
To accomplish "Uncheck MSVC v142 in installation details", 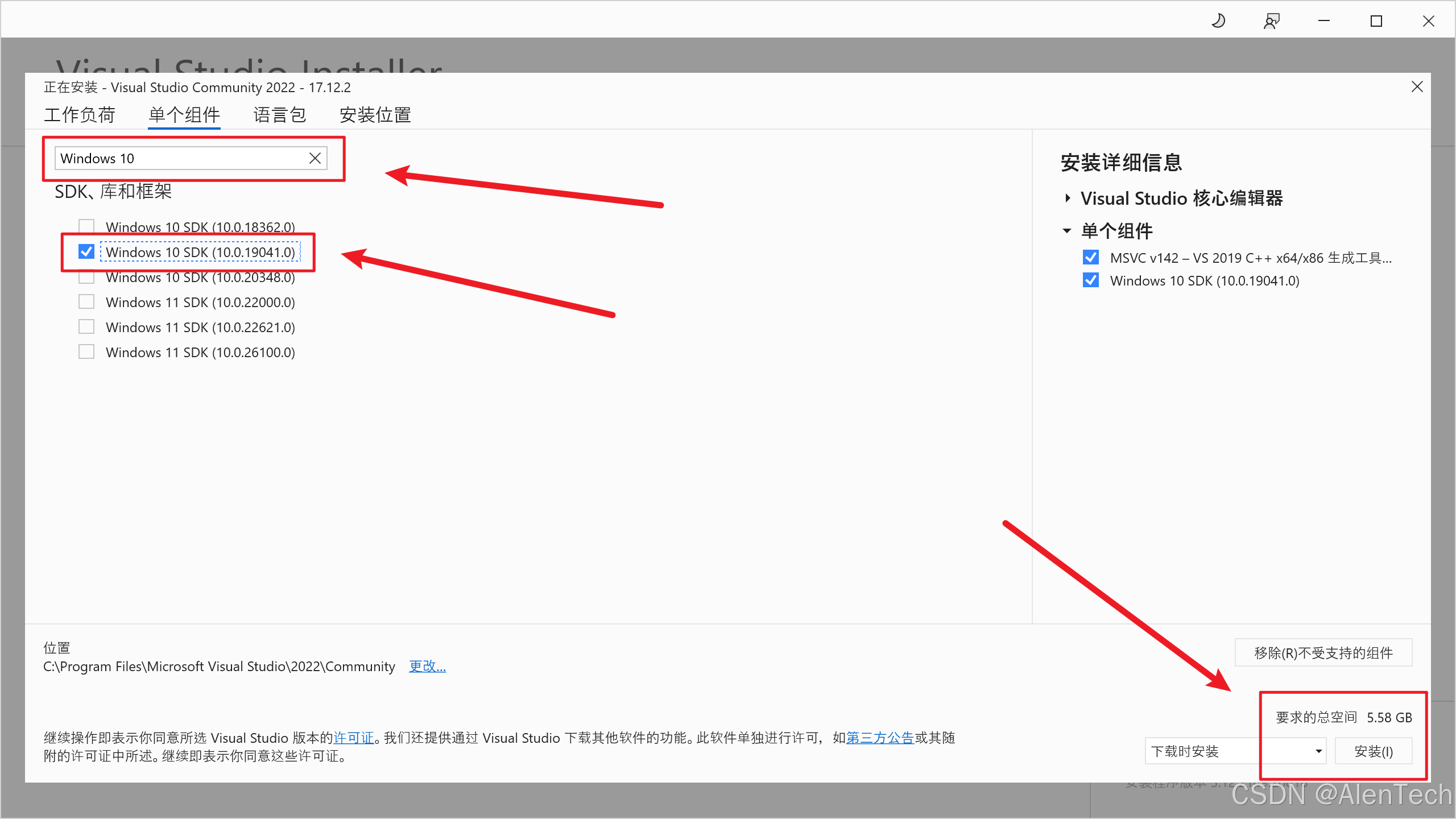I will click(1090, 258).
